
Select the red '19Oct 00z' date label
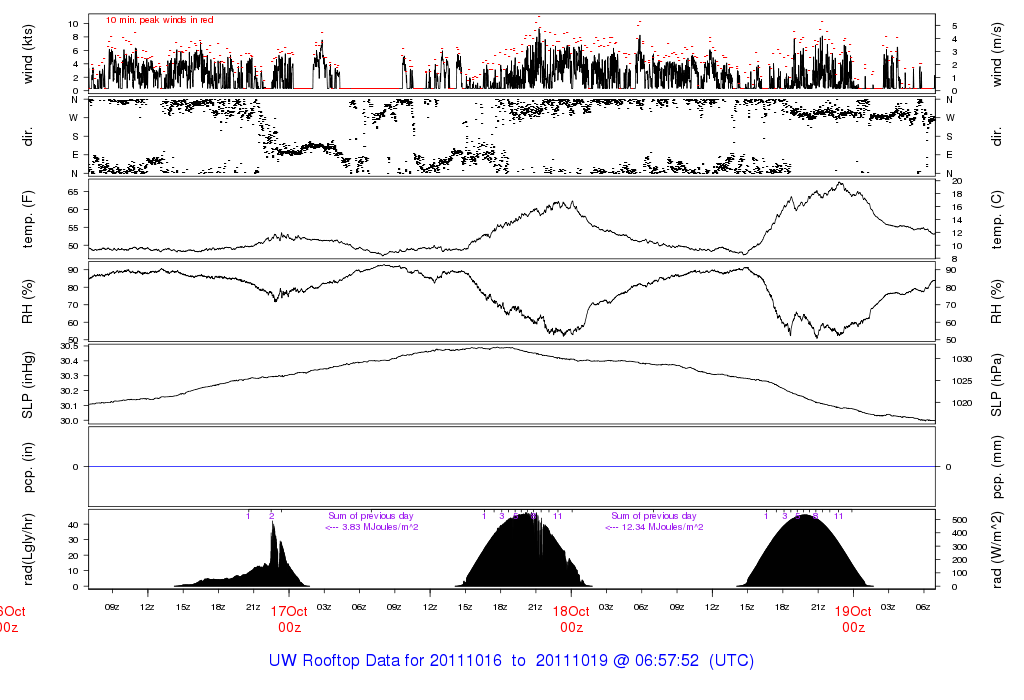854,619
